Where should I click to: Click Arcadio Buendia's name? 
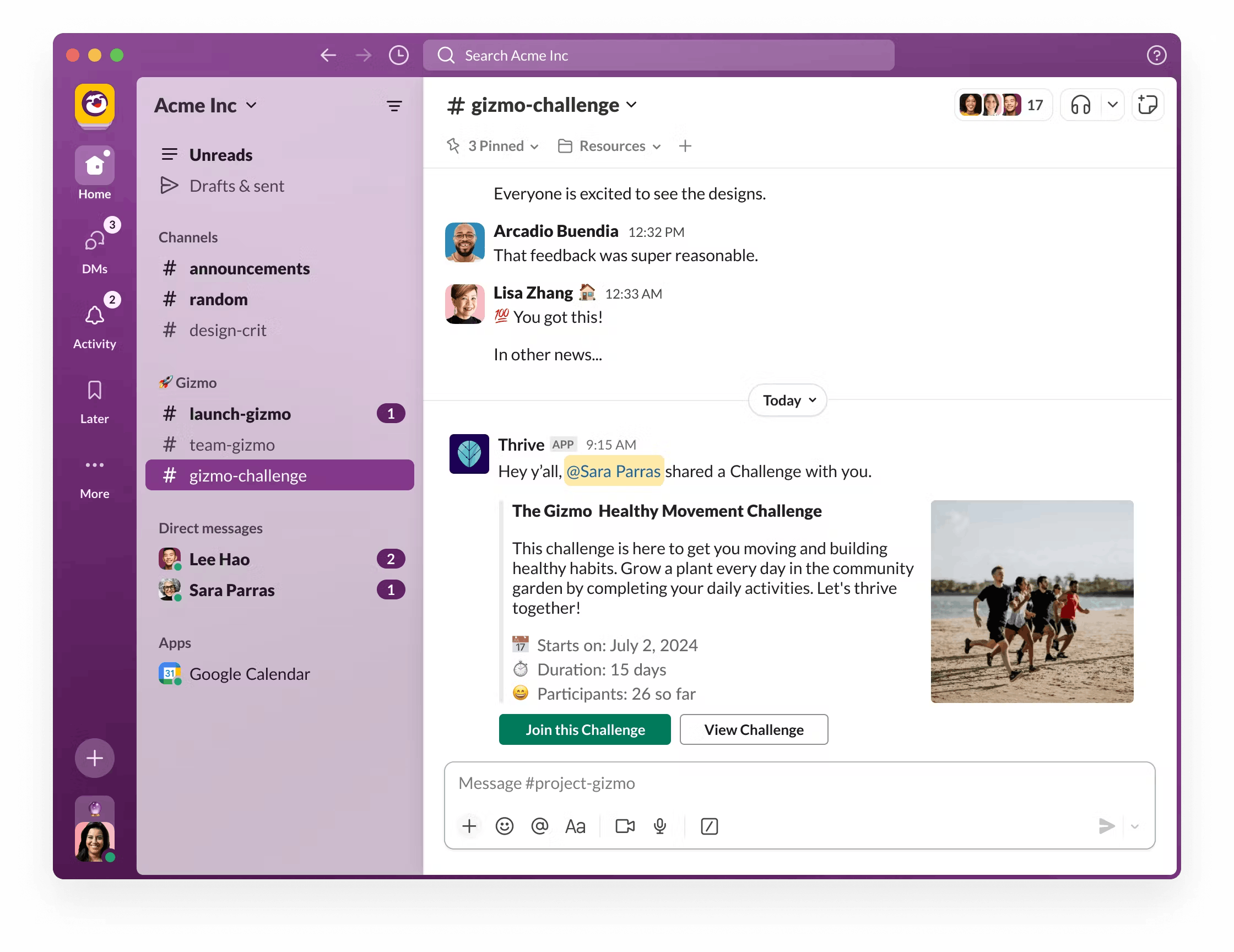(x=556, y=231)
